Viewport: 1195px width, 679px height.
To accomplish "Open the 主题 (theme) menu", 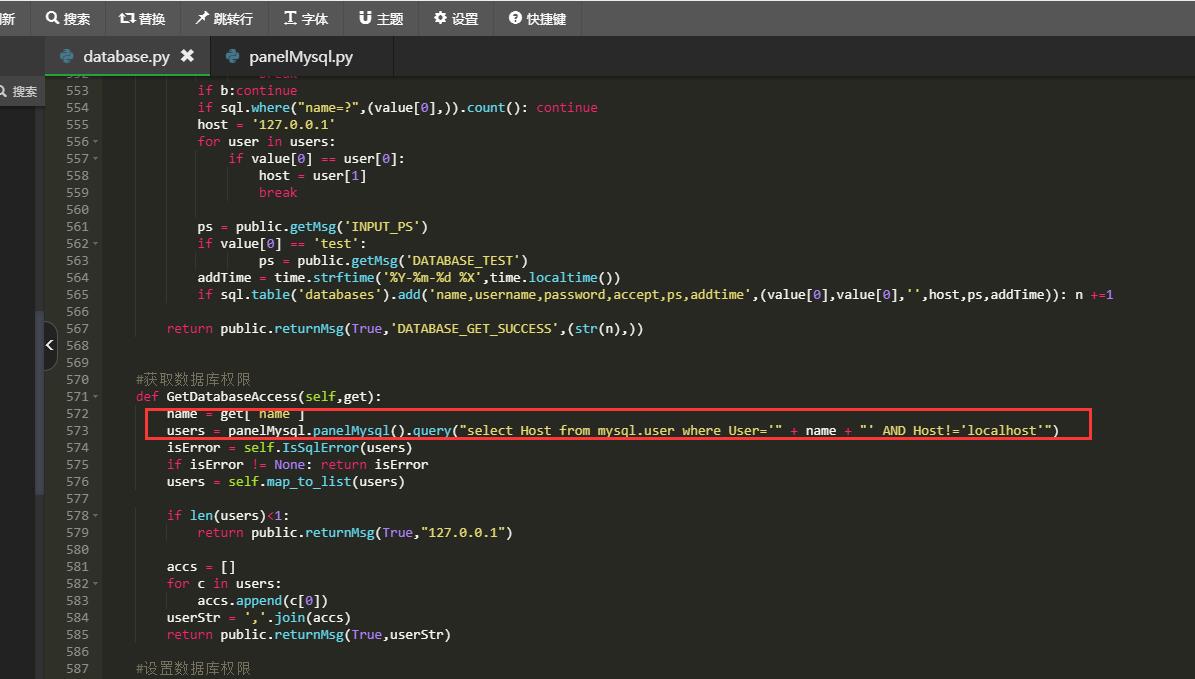I will [x=381, y=18].
